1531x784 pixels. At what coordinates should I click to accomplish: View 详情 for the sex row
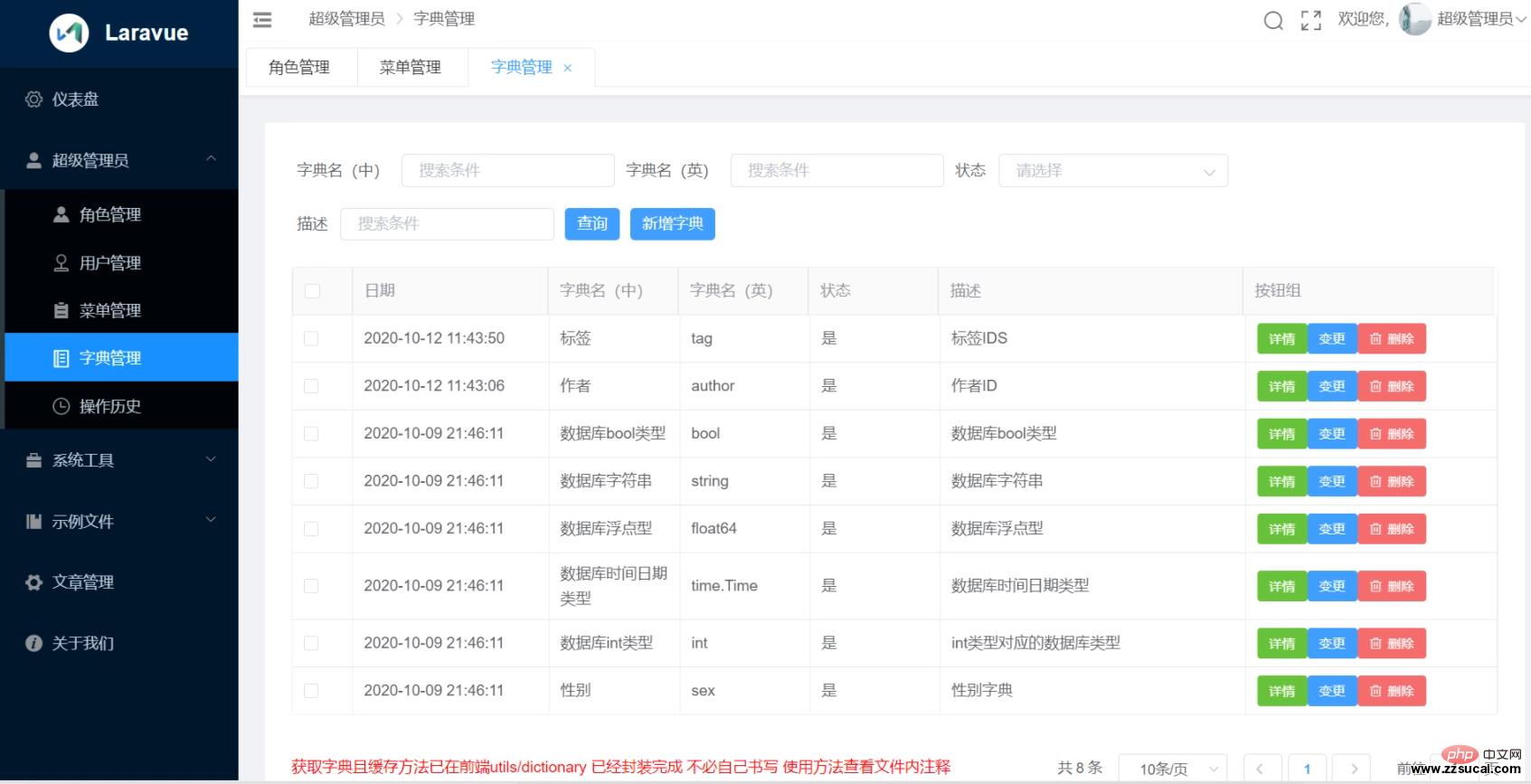(1282, 691)
